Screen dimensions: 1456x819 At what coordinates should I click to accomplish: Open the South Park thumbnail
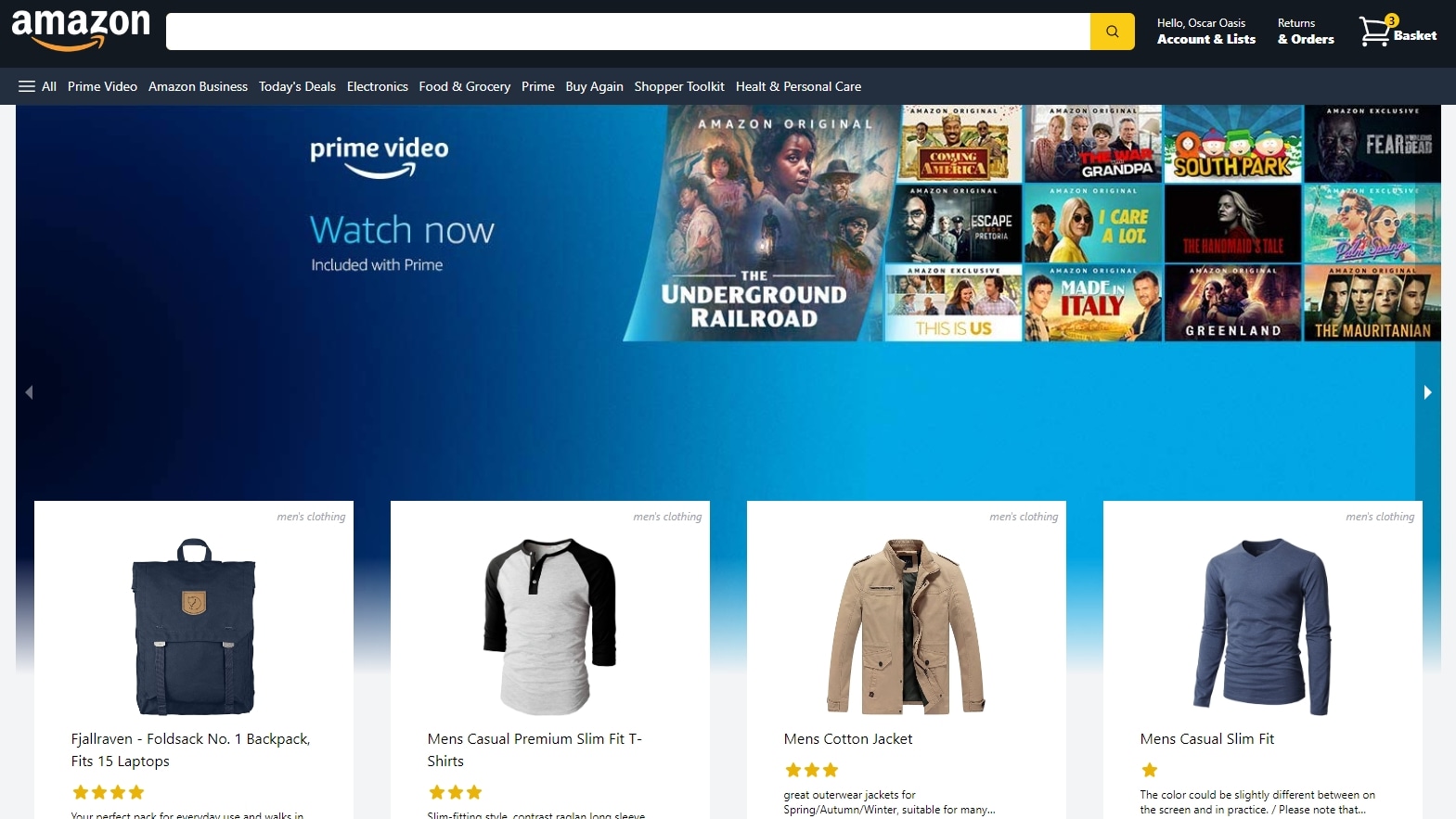tap(1233, 144)
